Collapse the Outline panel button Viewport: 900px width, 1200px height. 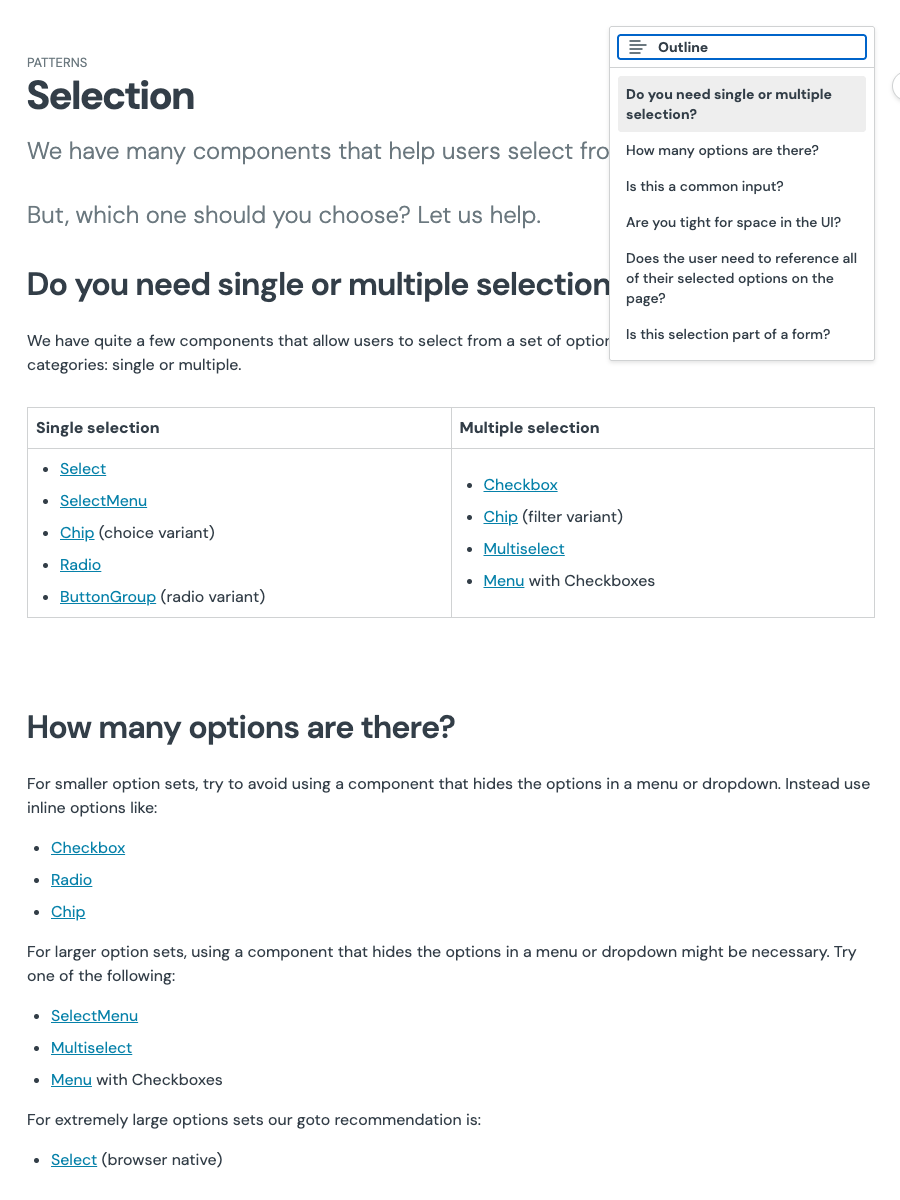(x=741, y=47)
